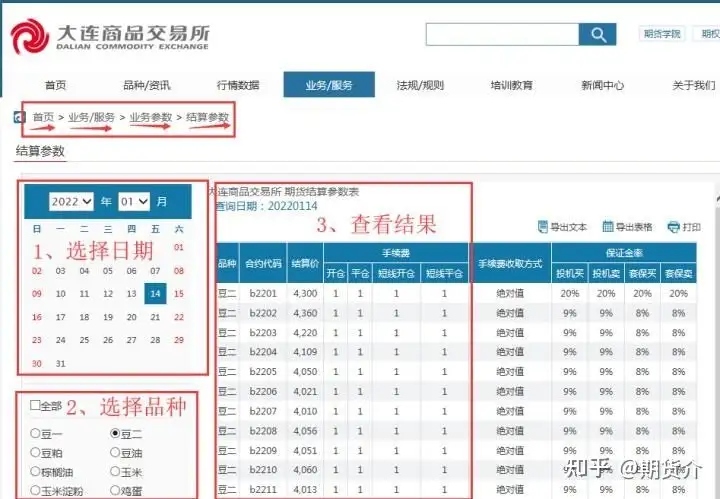This screenshot has width=720, height=499.
Task: Select the 豆一 radio button
Action: click(35, 433)
